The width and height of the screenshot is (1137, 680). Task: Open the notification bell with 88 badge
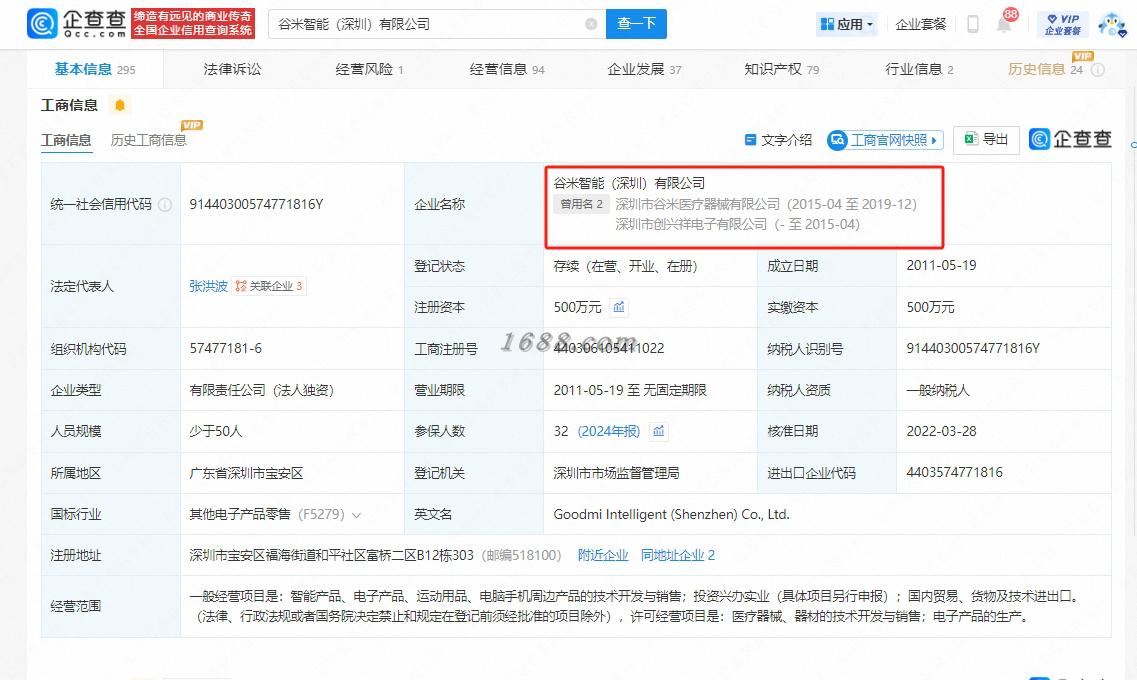1005,22
